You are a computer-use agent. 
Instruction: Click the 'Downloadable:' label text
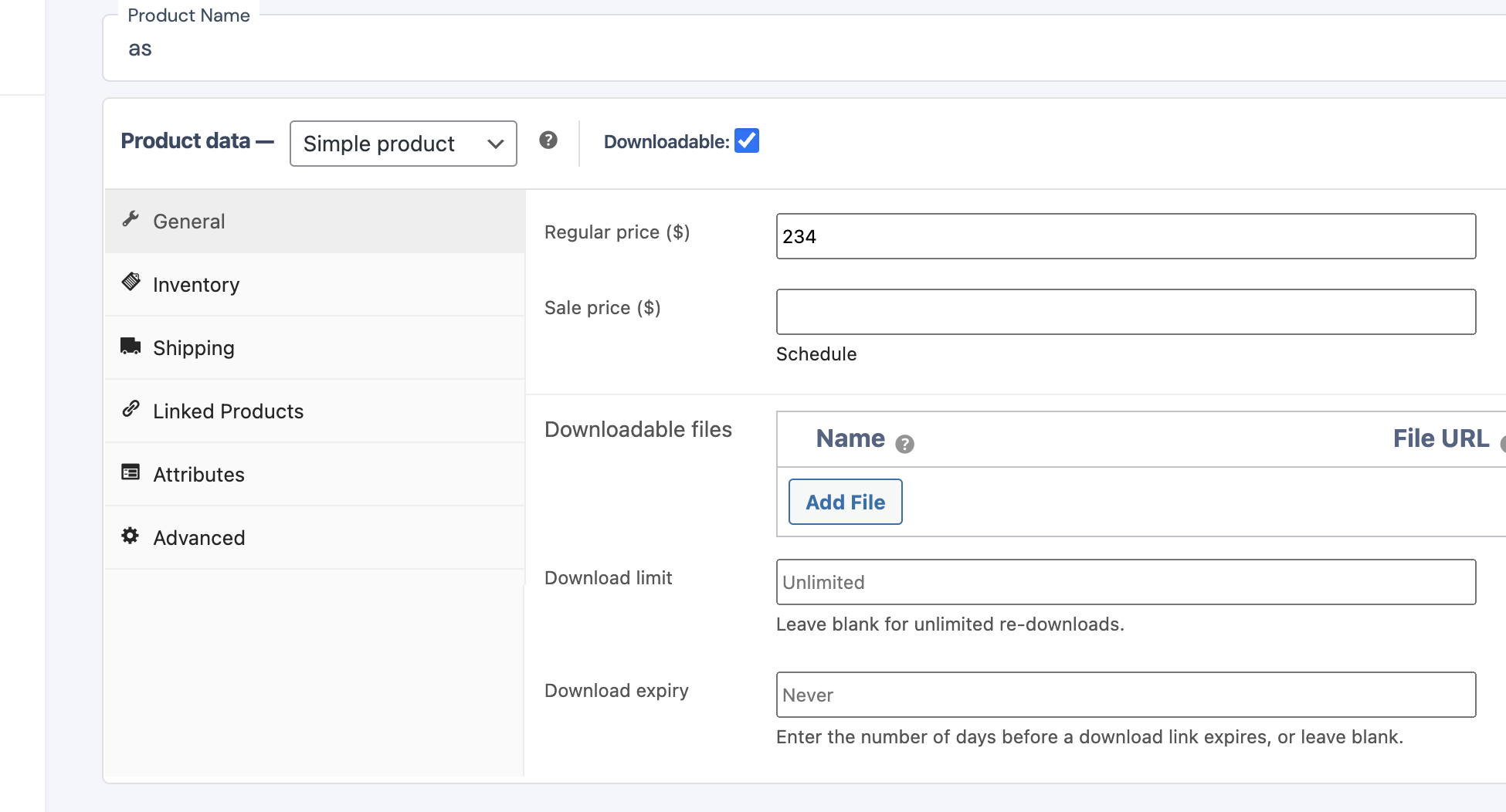pyautogui.click(x=667, y=142)
